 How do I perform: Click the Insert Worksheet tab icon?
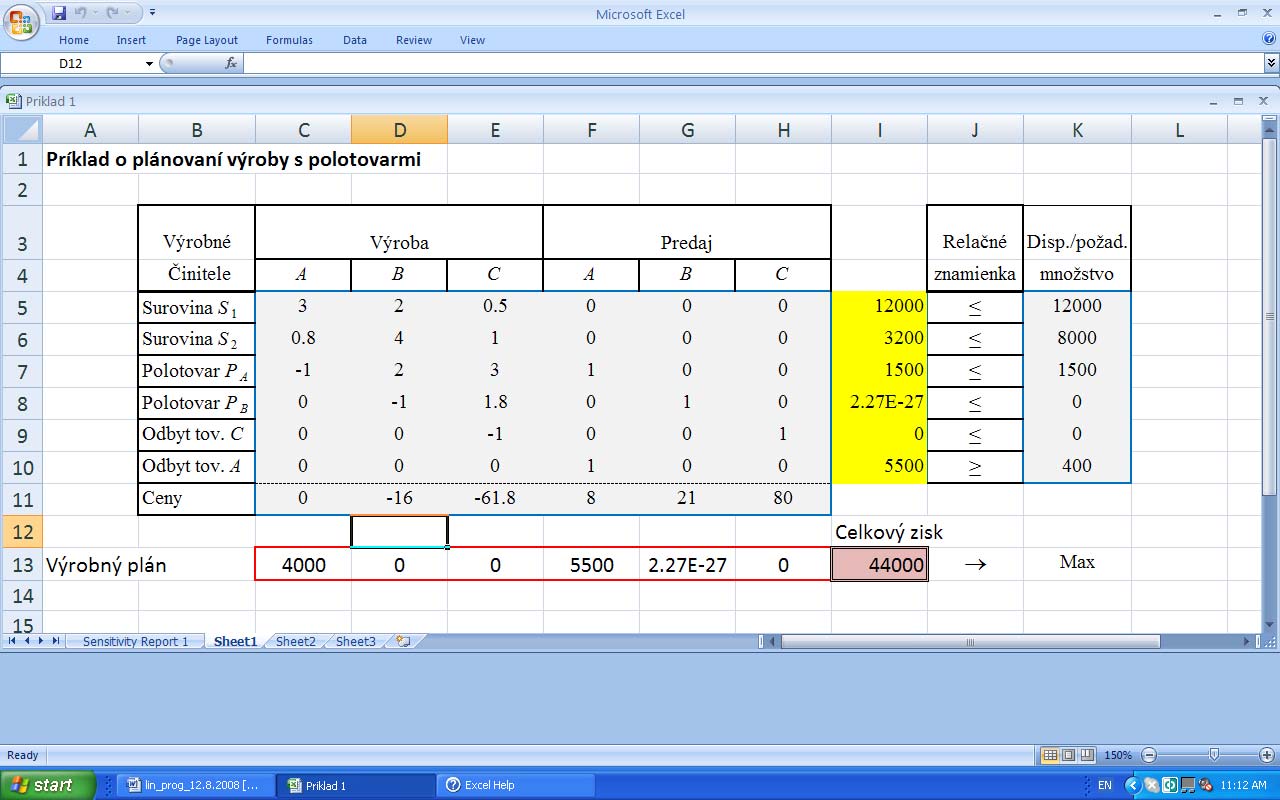[403, 642]
